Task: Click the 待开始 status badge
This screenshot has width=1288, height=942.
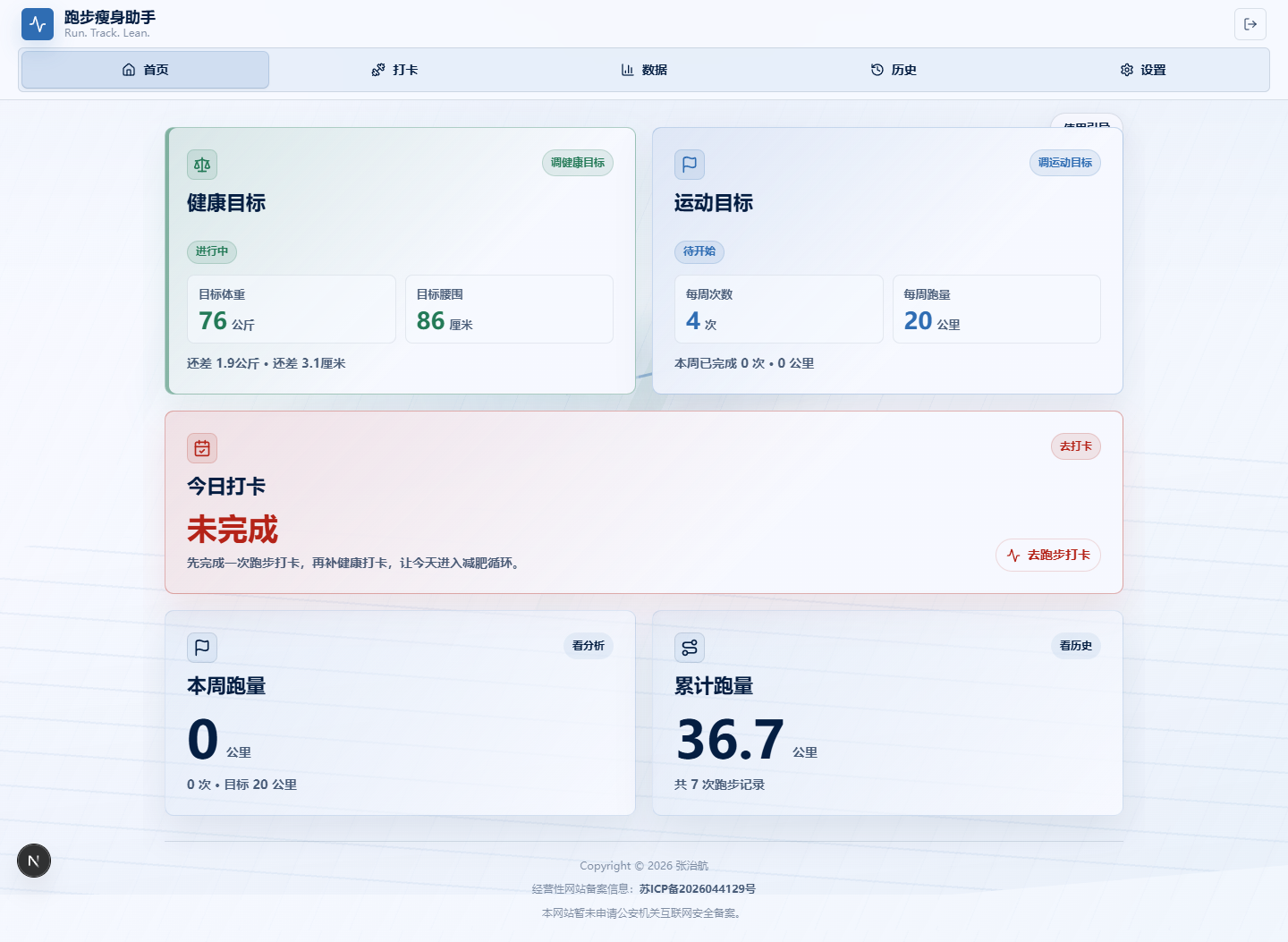Action: pos(699,251)
